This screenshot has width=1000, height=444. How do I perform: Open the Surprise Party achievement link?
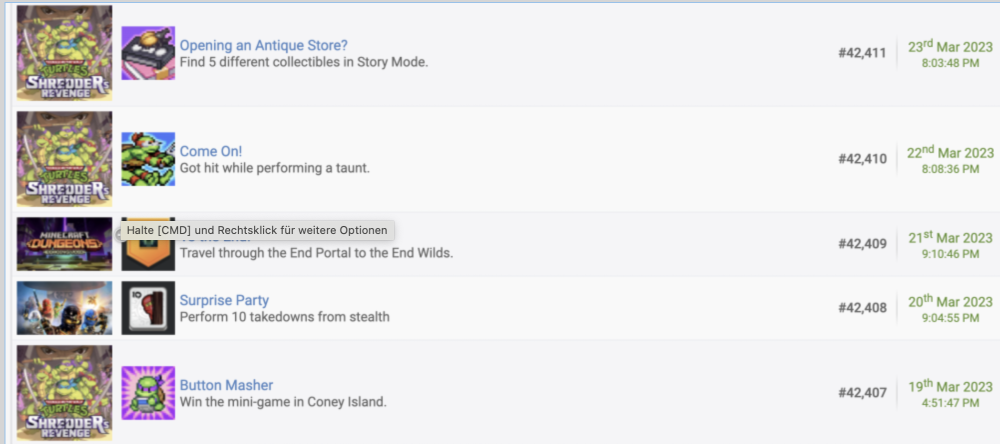[x=224, y=300]
